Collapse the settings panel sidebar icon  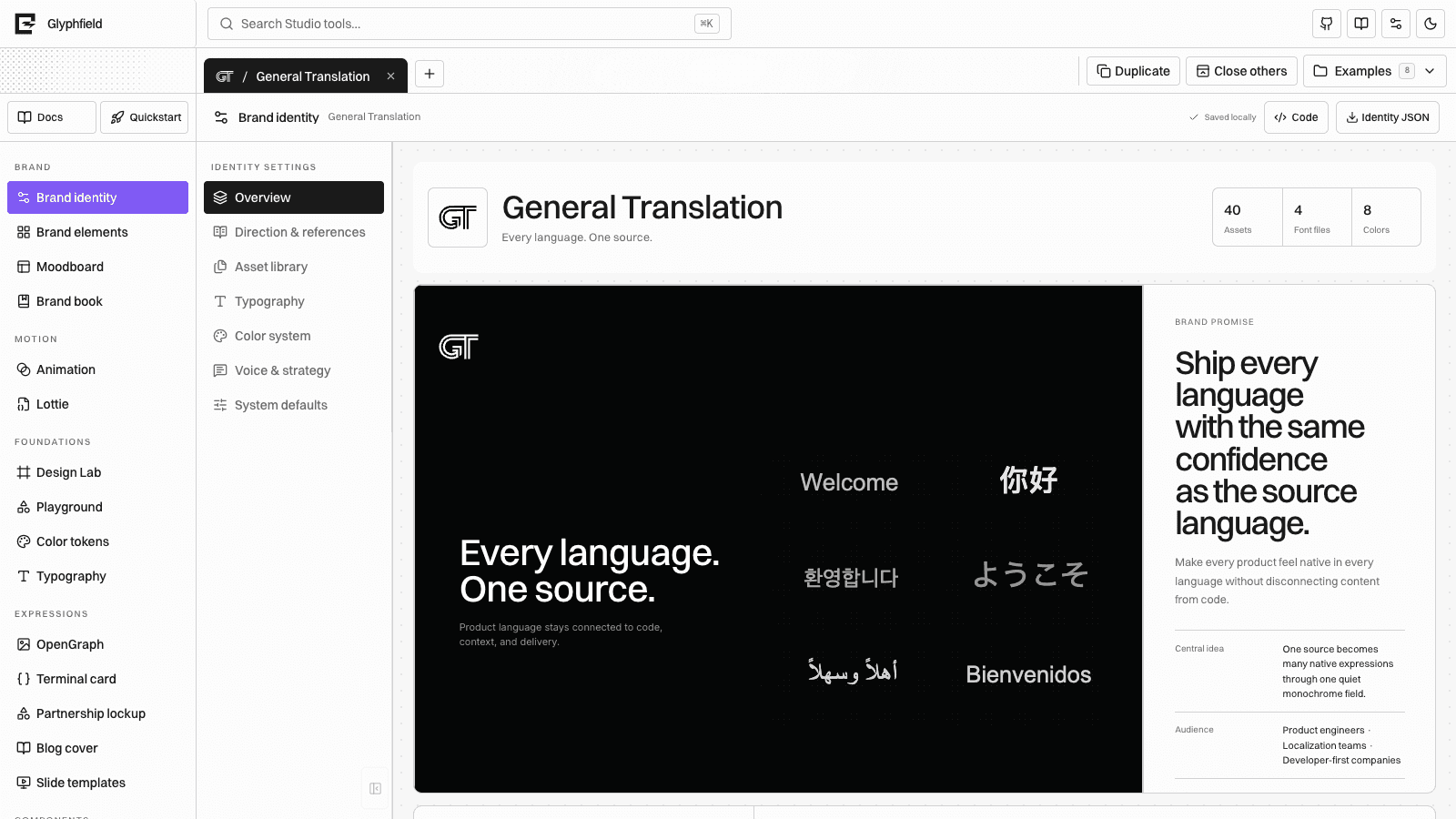tap(375, 789)
